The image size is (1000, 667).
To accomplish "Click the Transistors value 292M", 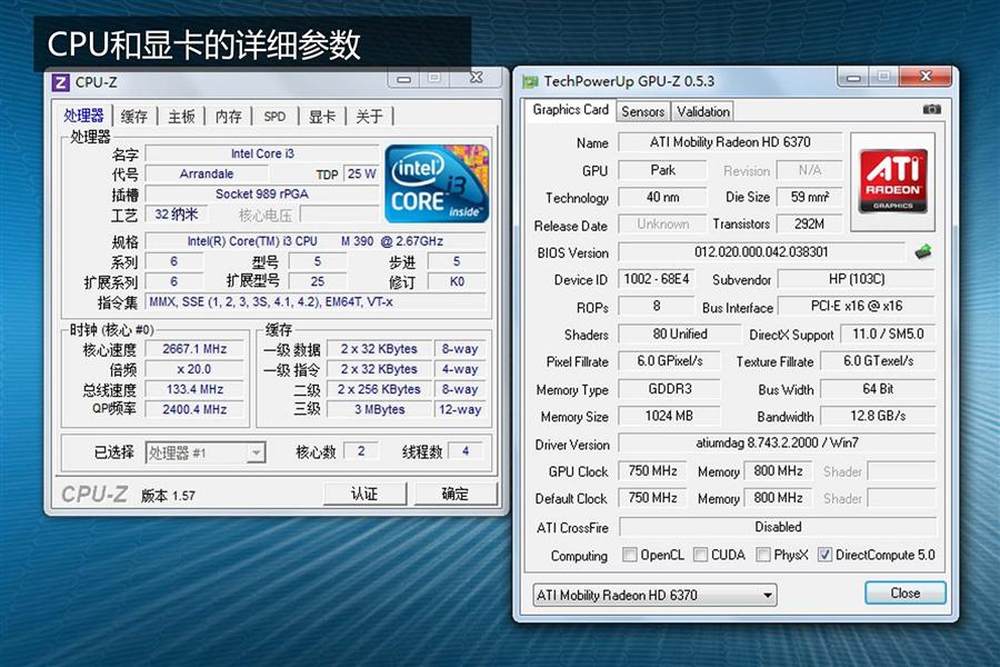I will (x=809, y=224).
